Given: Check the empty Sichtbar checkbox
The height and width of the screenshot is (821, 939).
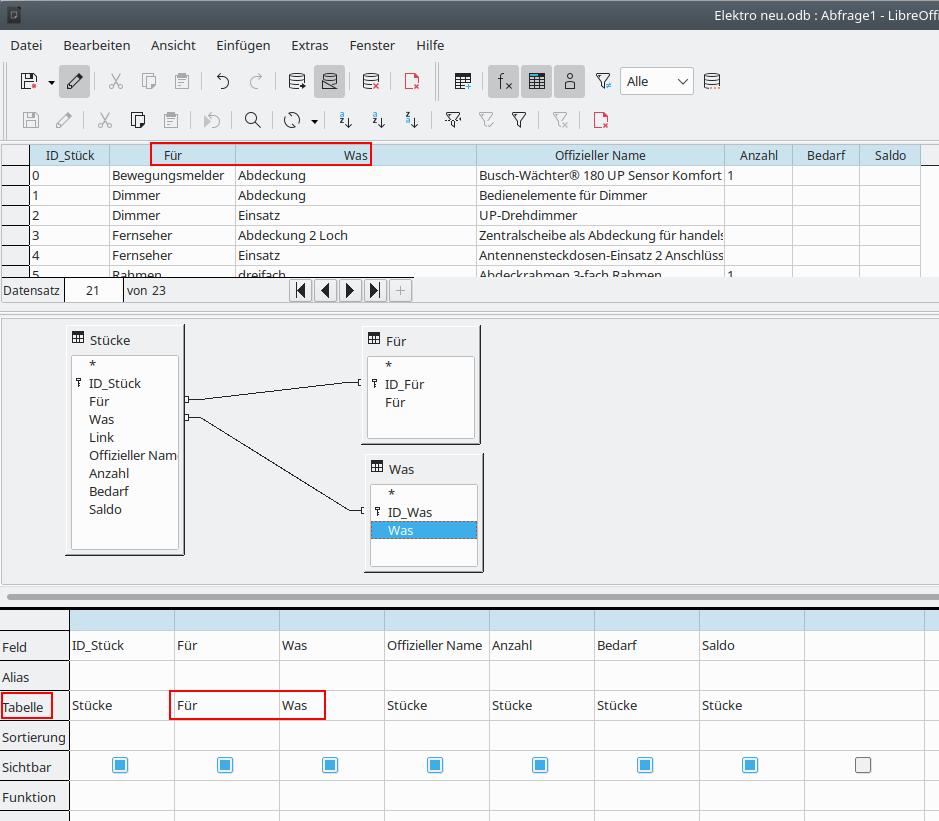Looking at the screenshot, I should [x=863, y=765].
